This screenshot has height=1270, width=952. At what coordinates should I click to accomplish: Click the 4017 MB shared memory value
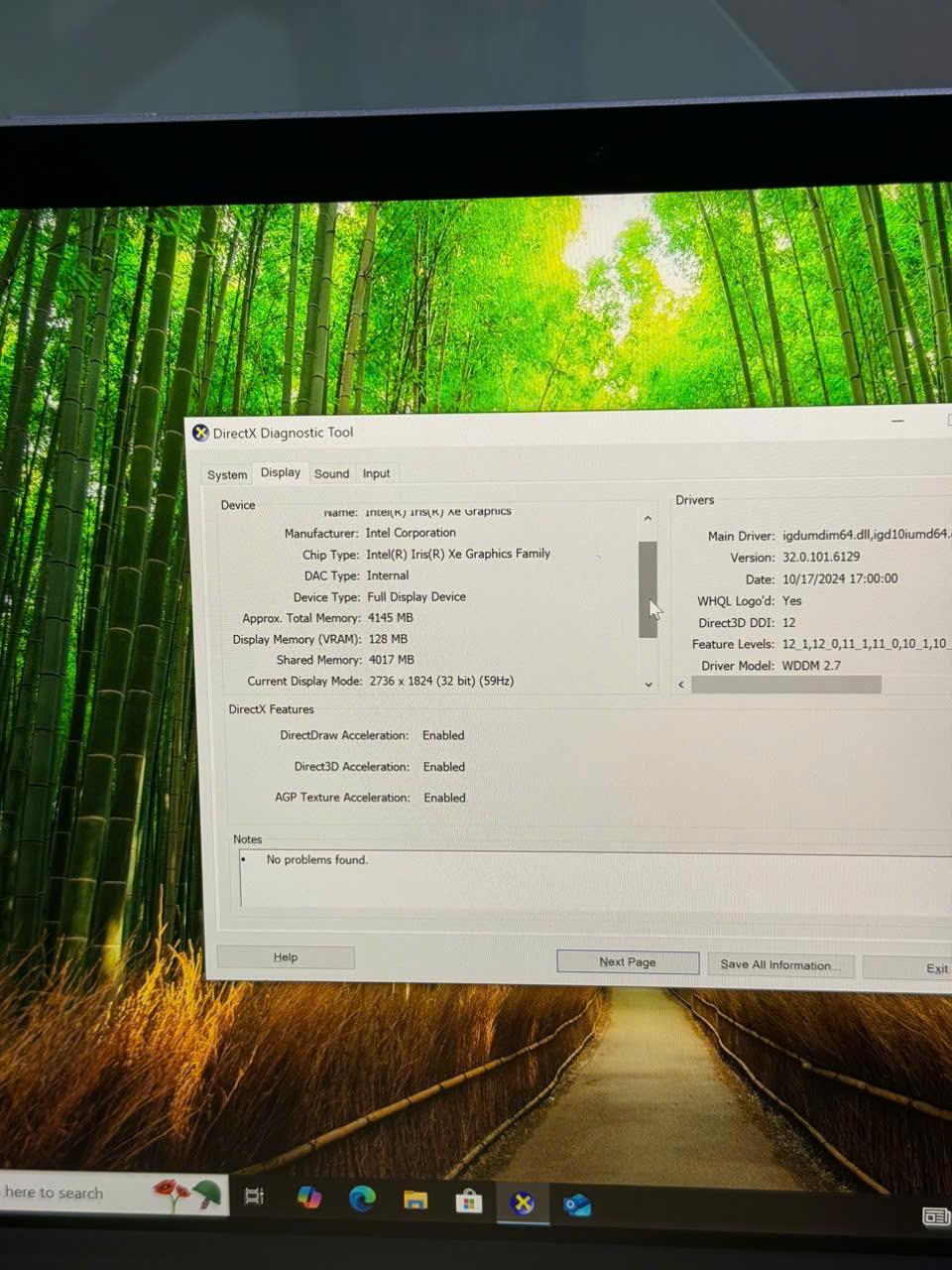coord(392,660)
